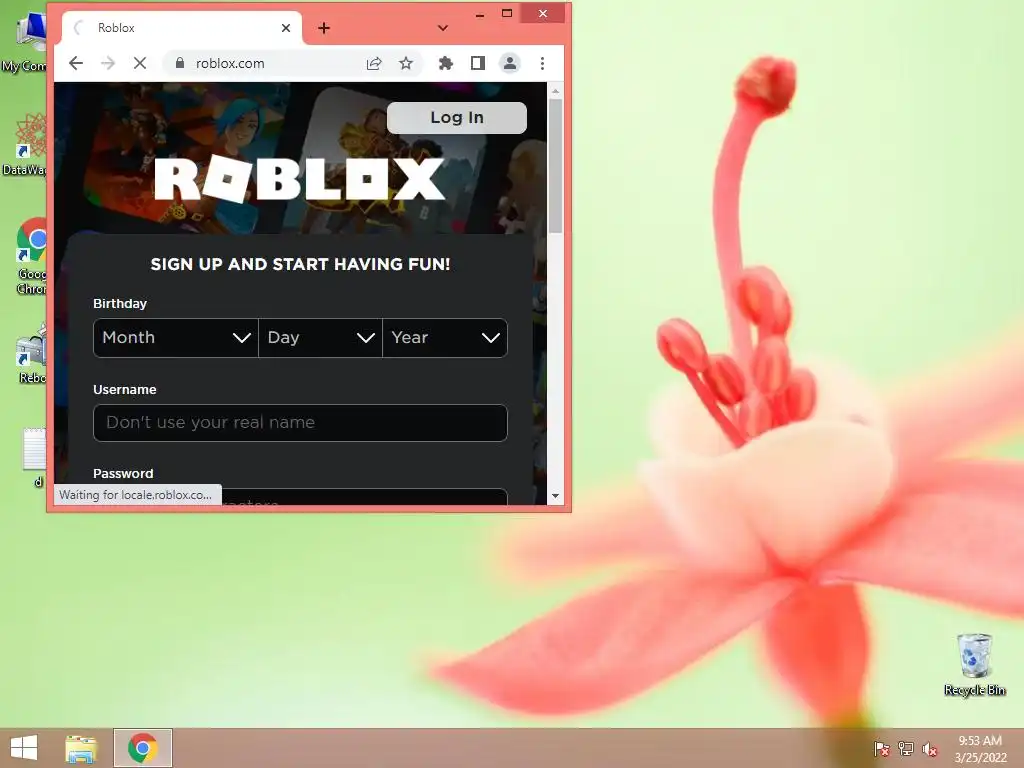The height and width of the screenshot is (768, 1024).
Task: Open the Day birthday dropdown
Action: [x=321, y=338]
